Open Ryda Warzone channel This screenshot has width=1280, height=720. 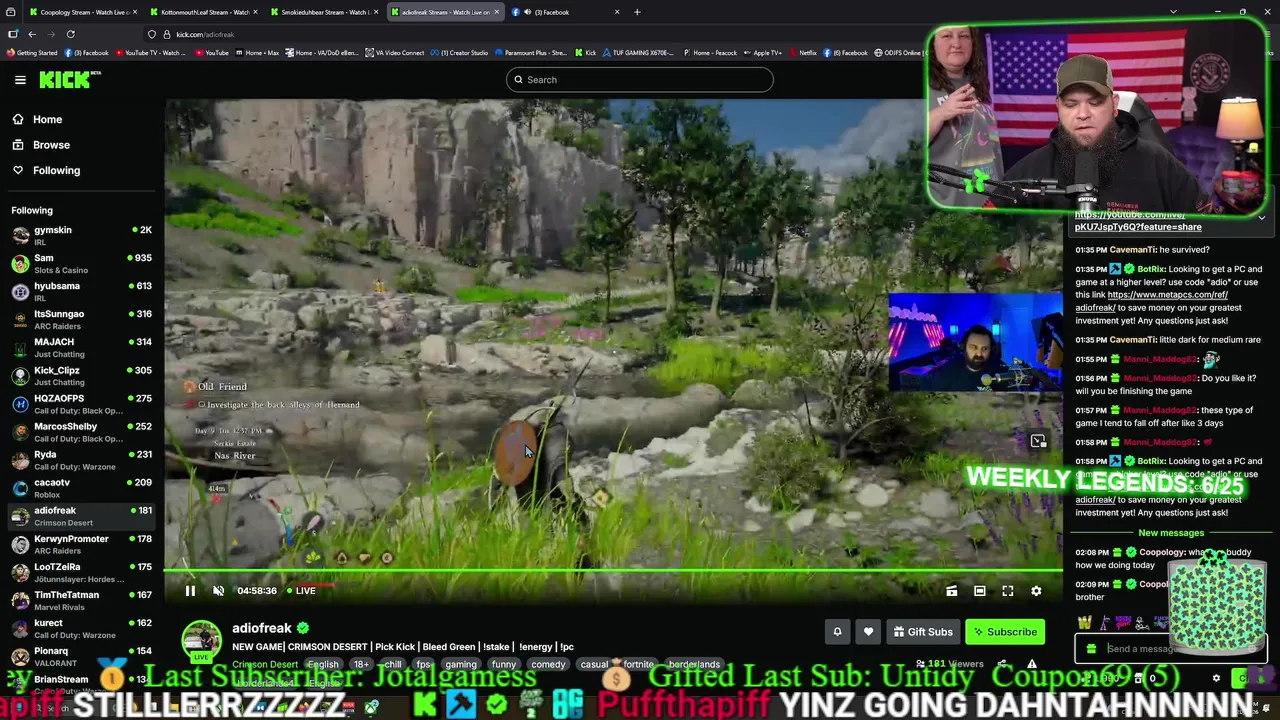[x=82, y=460]
